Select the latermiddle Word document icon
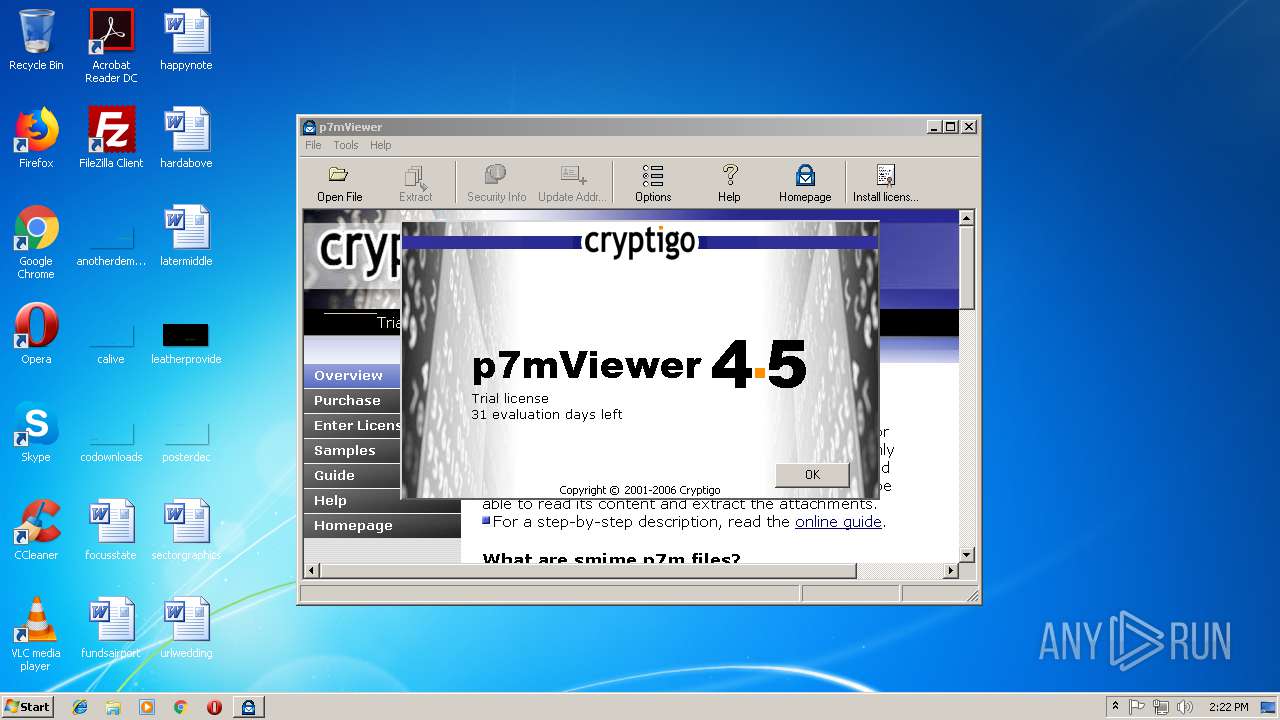Viewport: 1280px width, 720px height. (186, 236)
